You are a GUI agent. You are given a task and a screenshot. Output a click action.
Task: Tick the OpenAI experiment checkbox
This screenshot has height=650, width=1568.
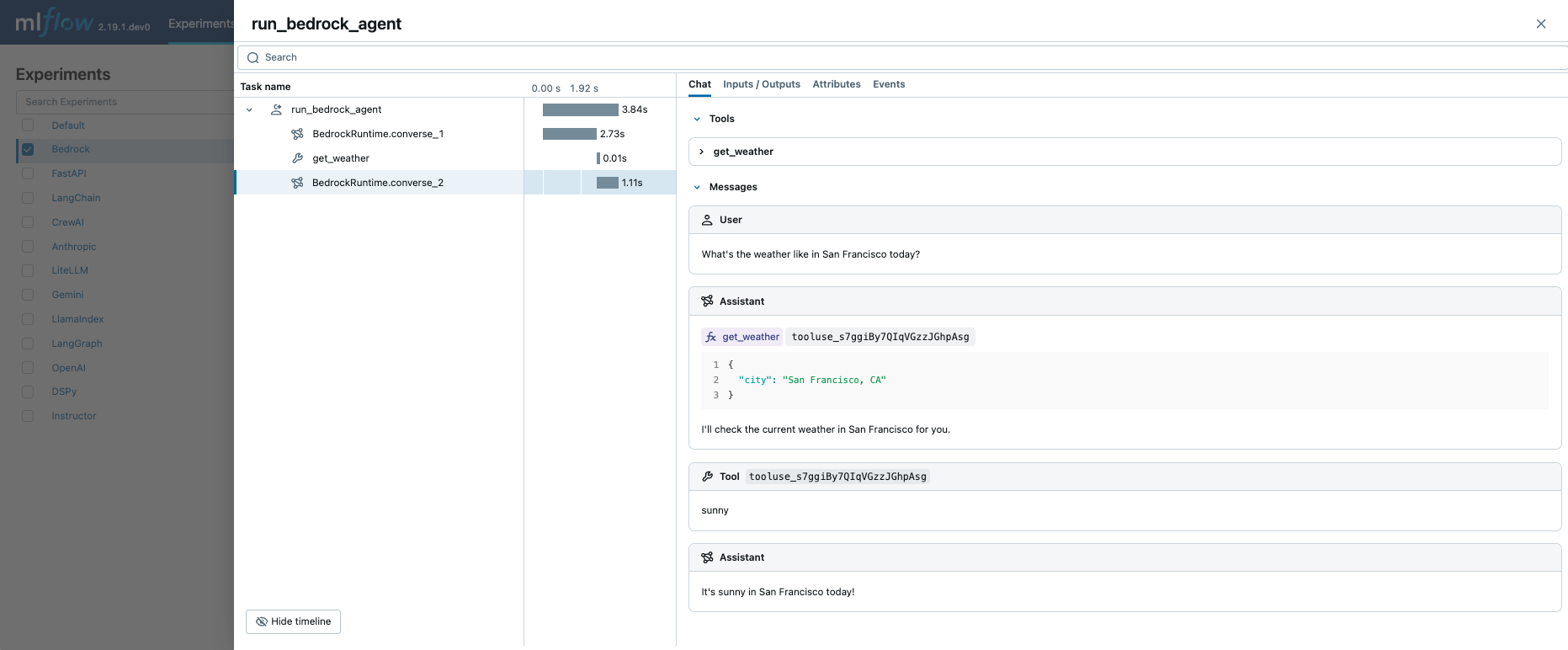point(28,368)
